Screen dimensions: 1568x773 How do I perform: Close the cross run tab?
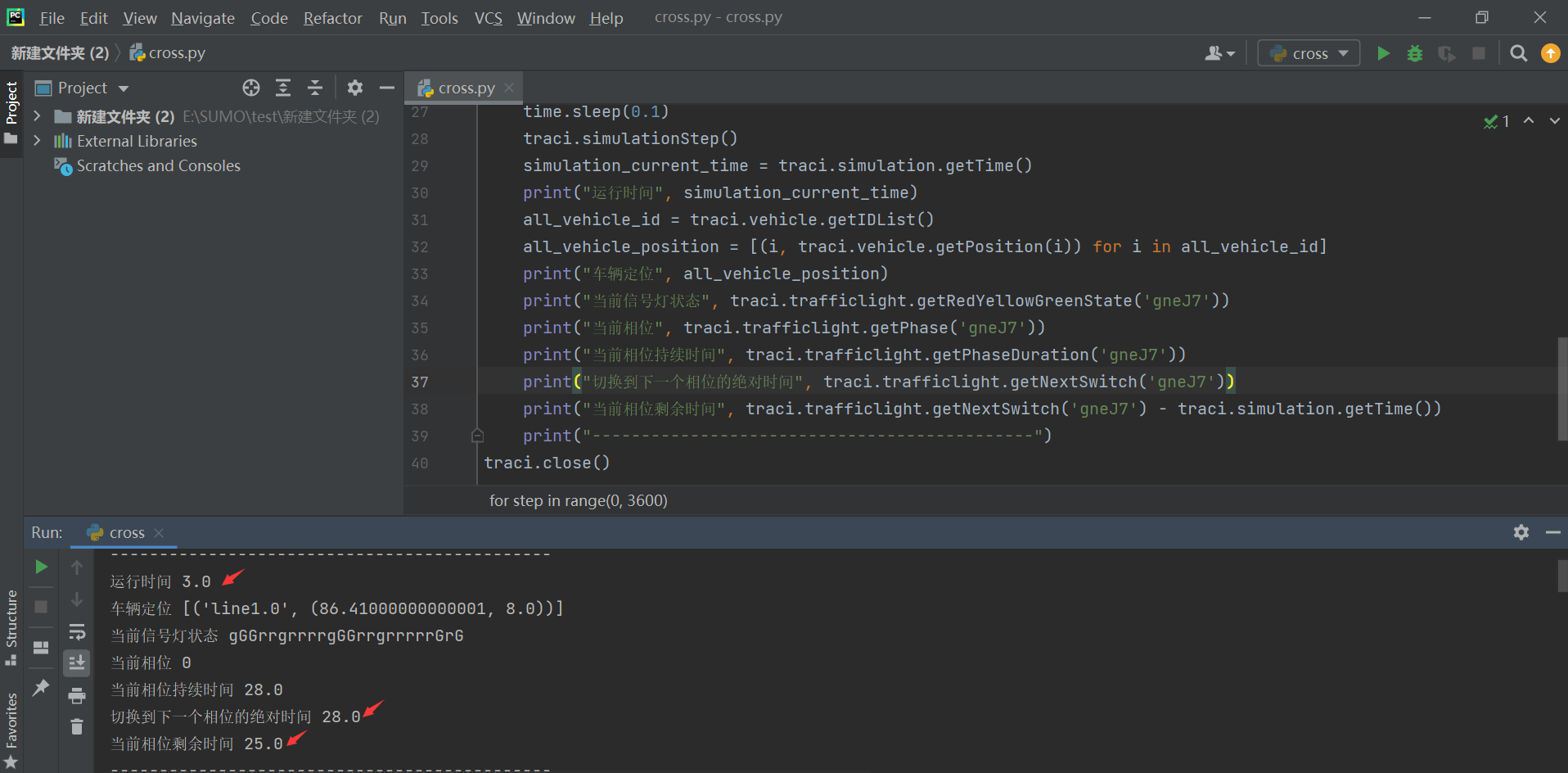pyautogui.click(x=159, y=532)
